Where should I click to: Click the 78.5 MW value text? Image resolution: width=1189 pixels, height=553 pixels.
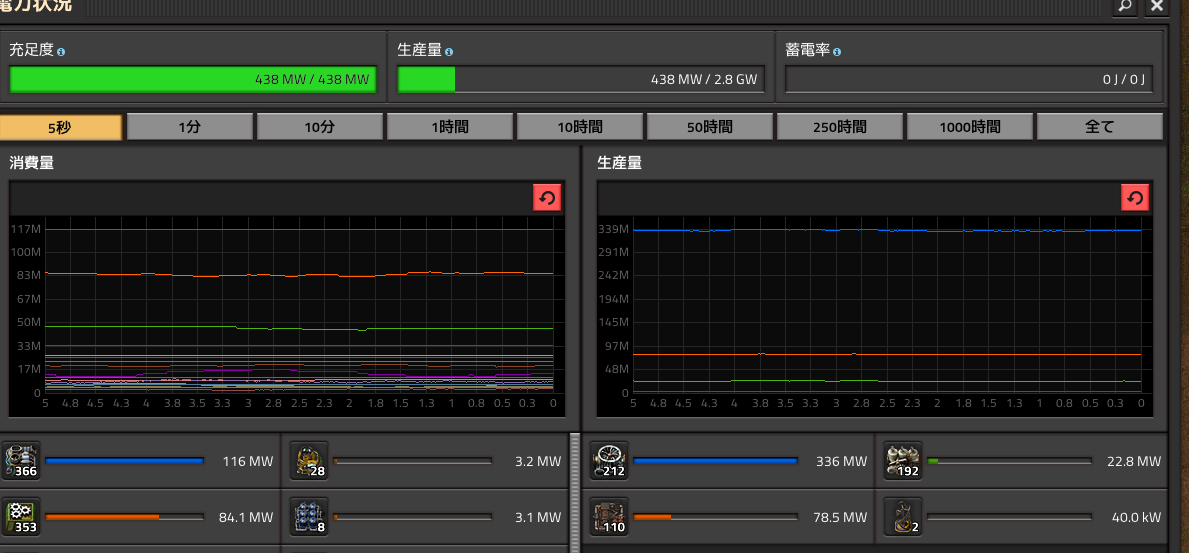tap(839, 518)
